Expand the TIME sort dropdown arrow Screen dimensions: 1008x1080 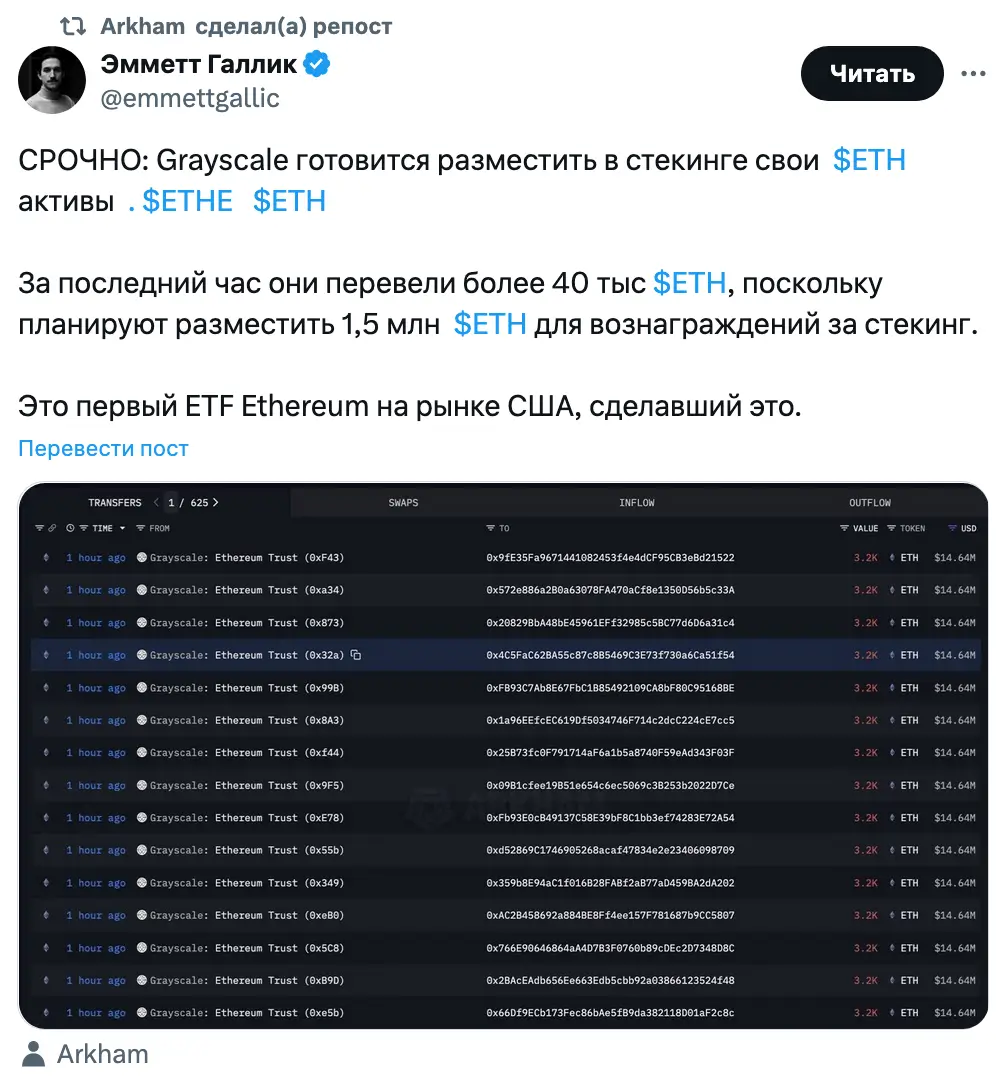(x=123, y=528)
